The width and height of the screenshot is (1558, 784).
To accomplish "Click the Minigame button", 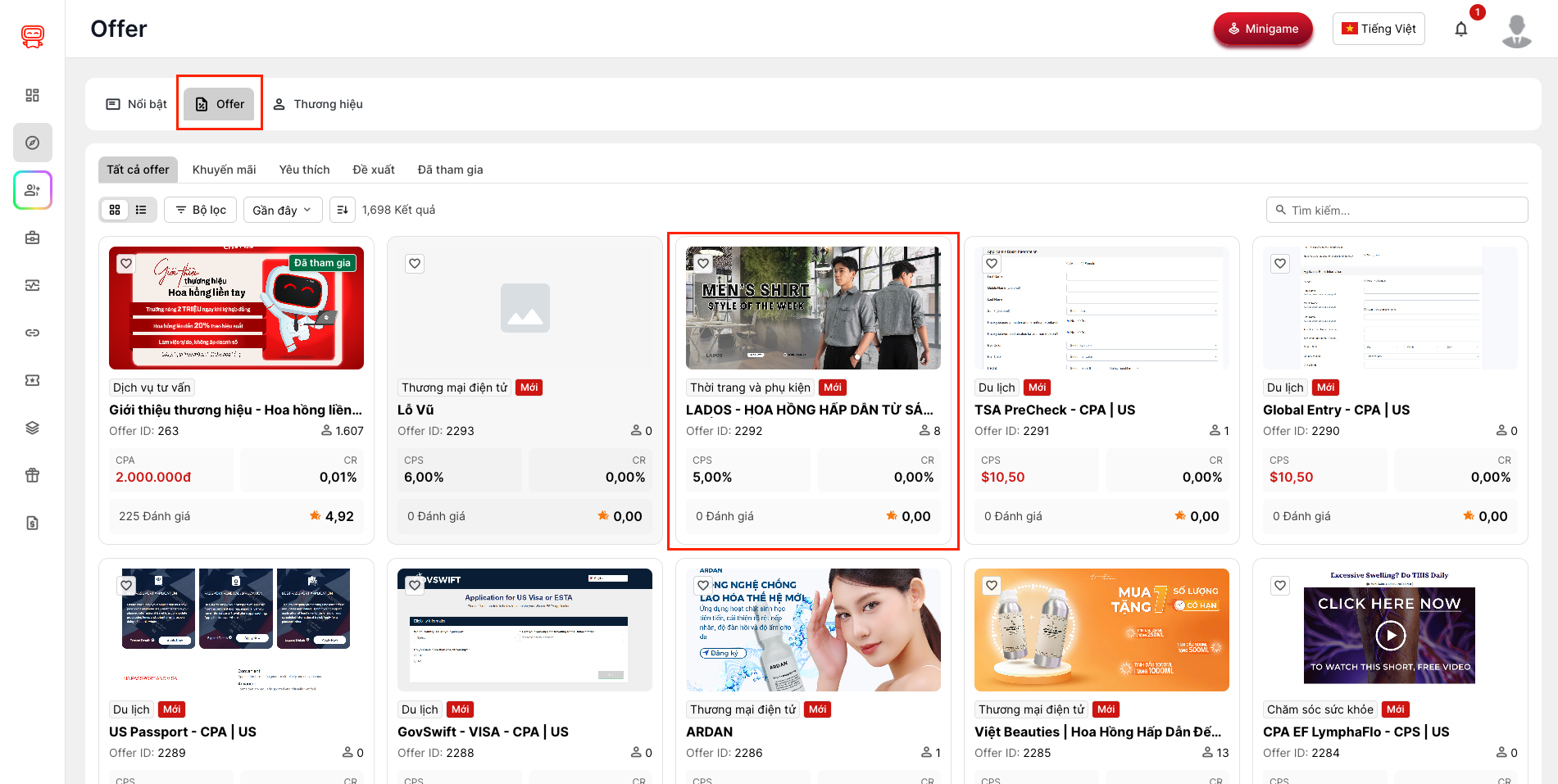I will (x=1263, y=29).
